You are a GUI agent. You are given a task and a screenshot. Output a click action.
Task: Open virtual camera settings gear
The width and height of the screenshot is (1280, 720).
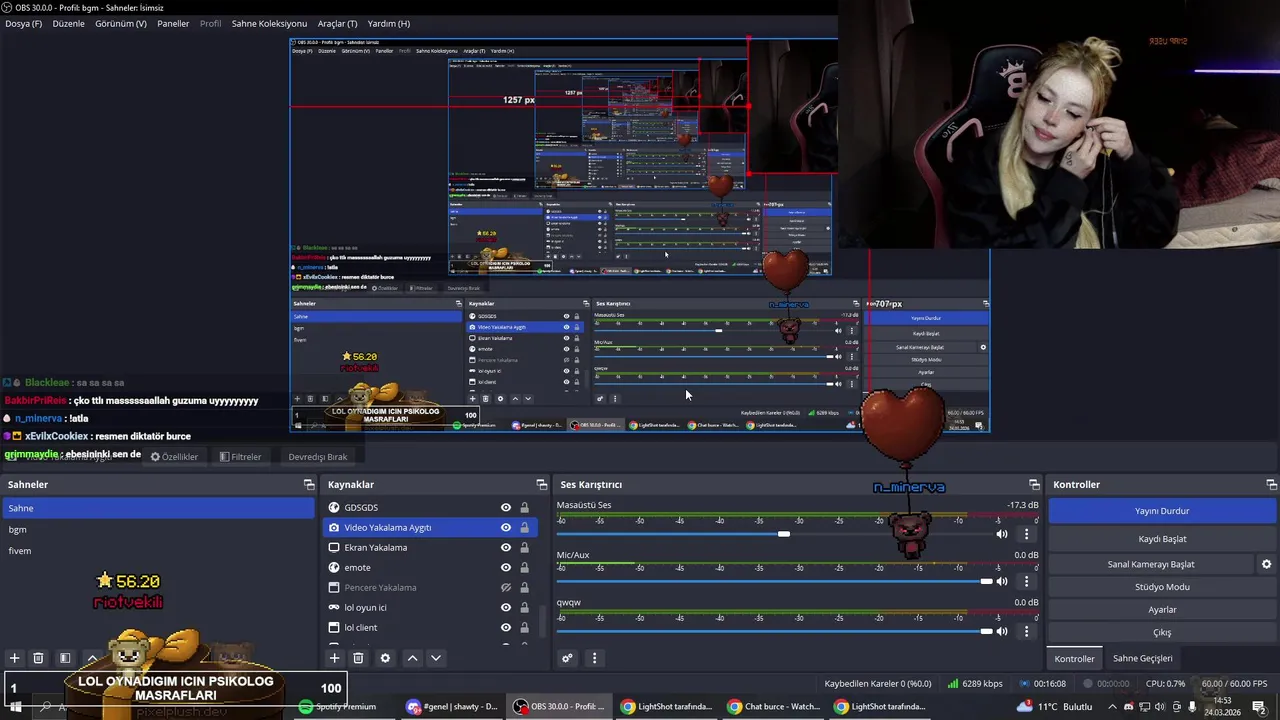tap(1266, 564)
